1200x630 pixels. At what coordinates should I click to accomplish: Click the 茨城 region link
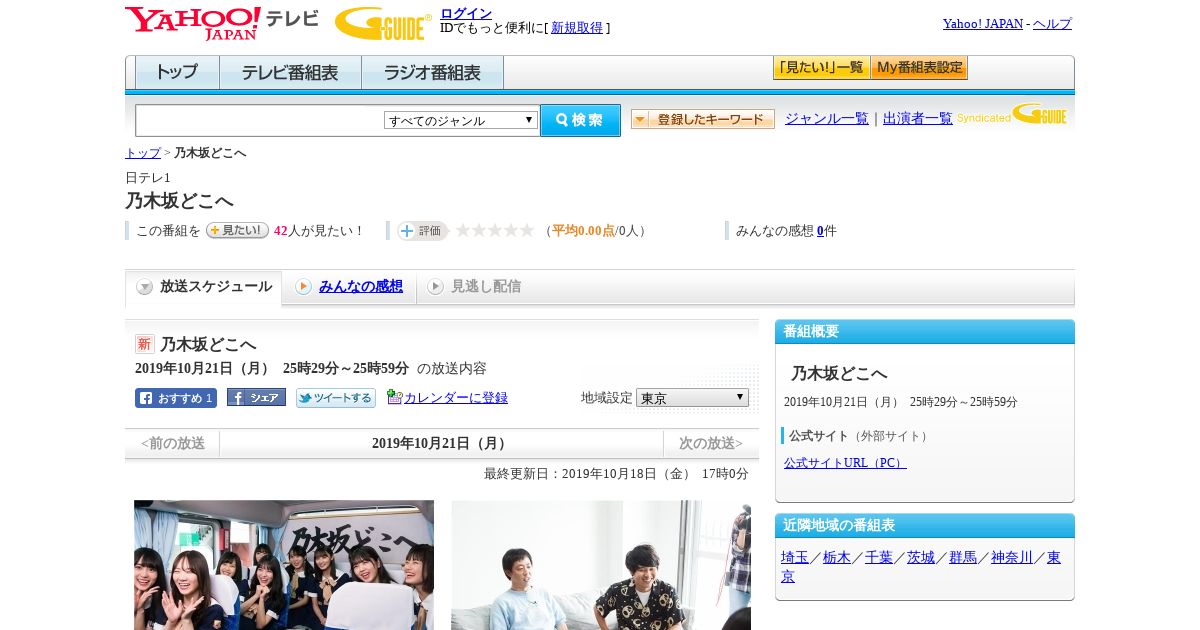point(921,558)
